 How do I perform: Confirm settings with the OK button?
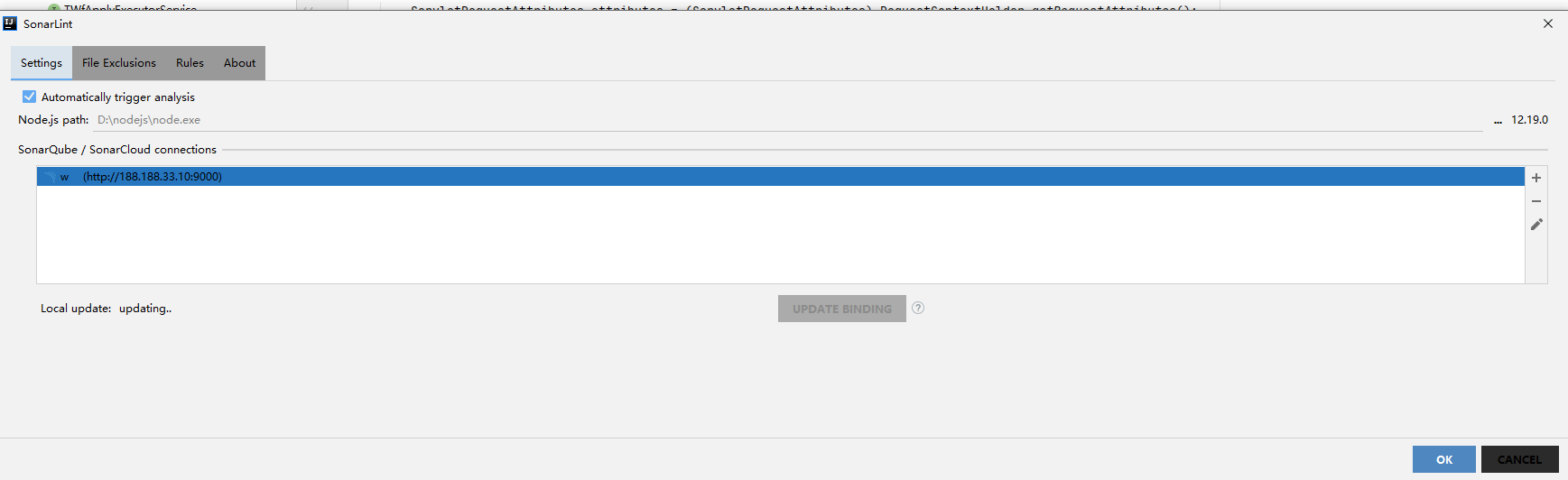point(1444,459)
